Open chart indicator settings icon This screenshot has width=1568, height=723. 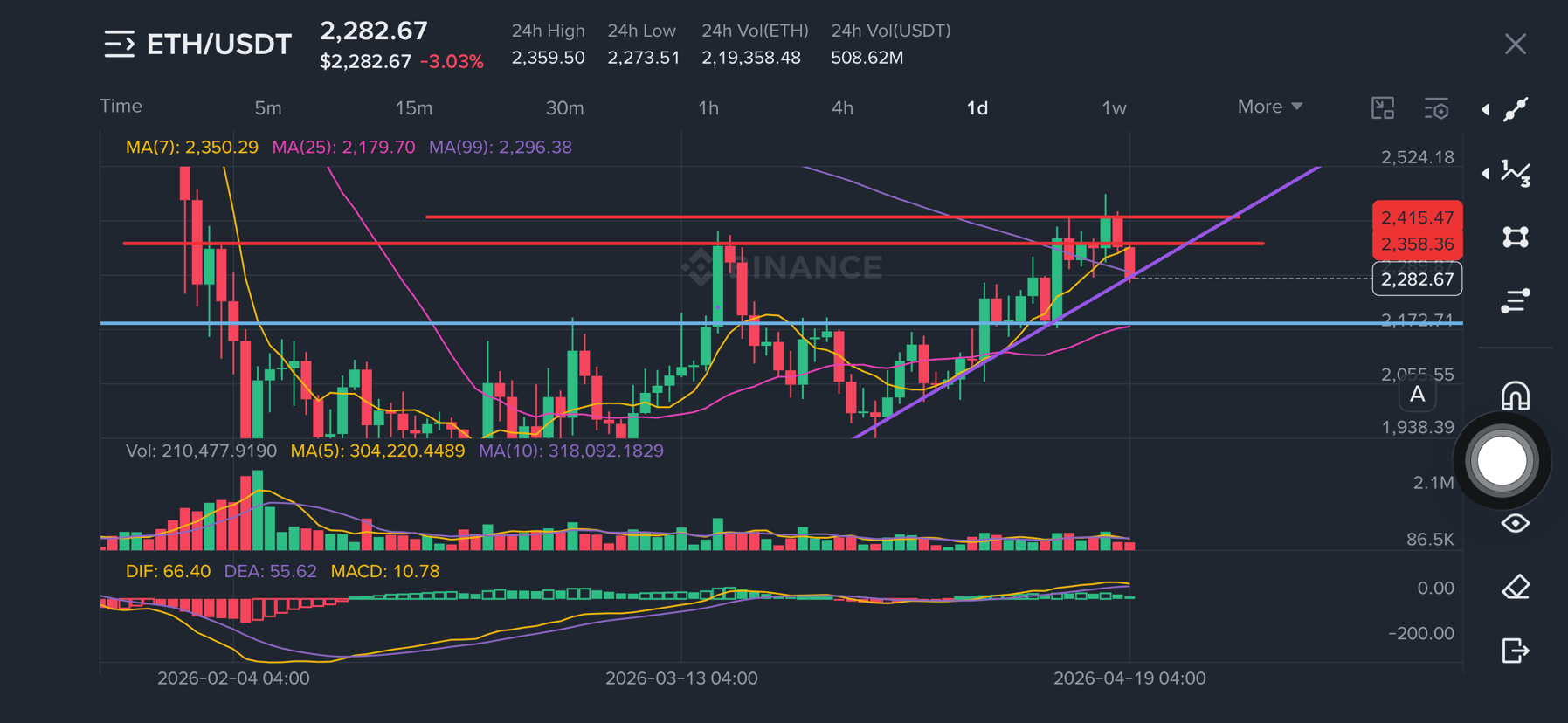point(1436,108)
